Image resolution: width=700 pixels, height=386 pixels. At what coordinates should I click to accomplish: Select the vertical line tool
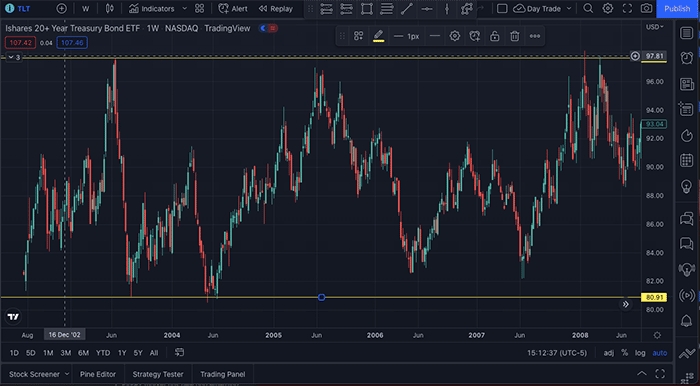click(x=447, y=8)
